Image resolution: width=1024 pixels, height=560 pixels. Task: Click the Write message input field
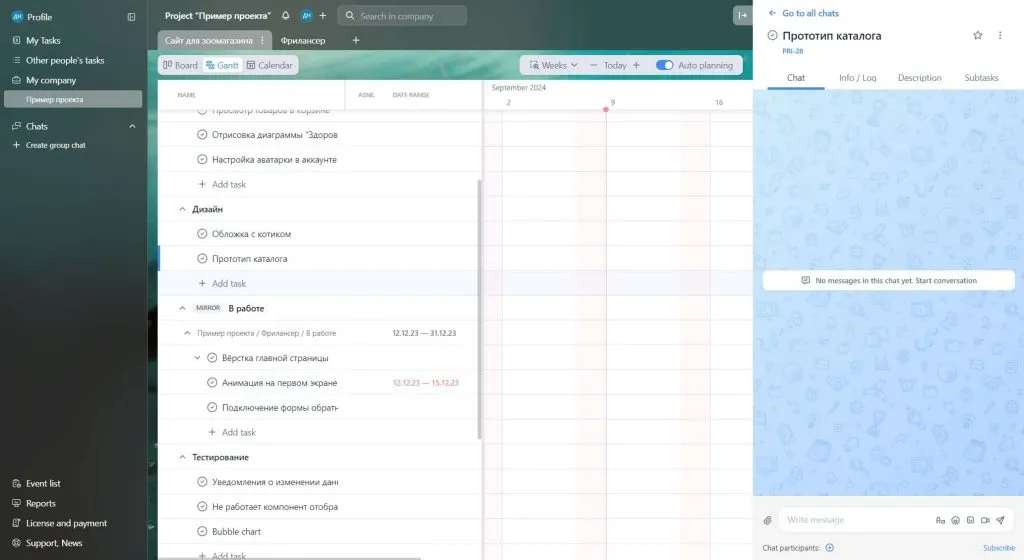[857, 520]
